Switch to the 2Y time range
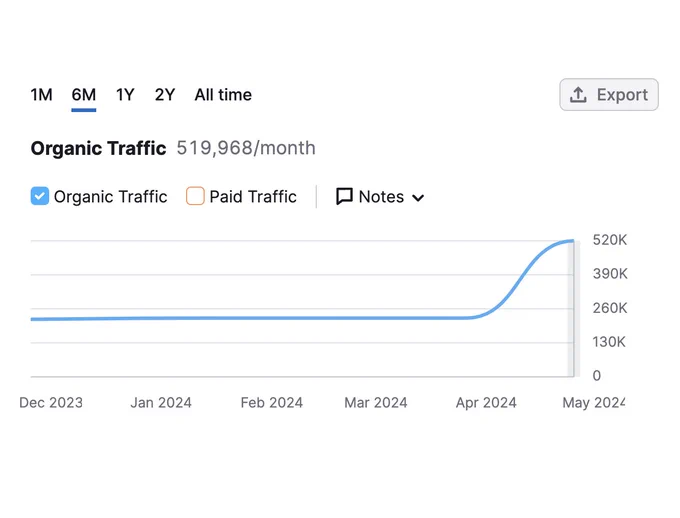680x518 pixels. [x=165, y=95]
